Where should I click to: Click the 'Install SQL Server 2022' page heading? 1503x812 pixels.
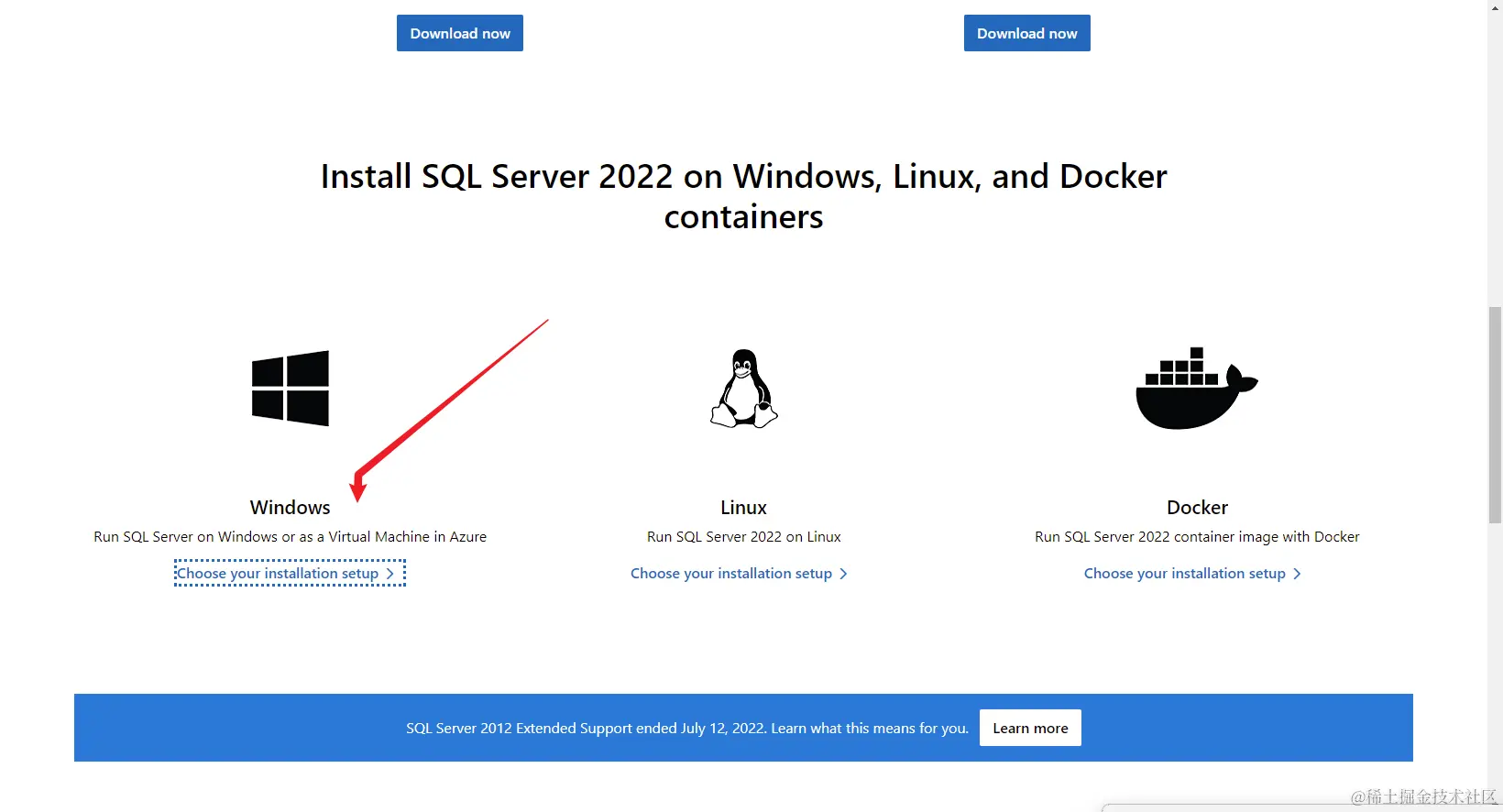tap(743, 196)
